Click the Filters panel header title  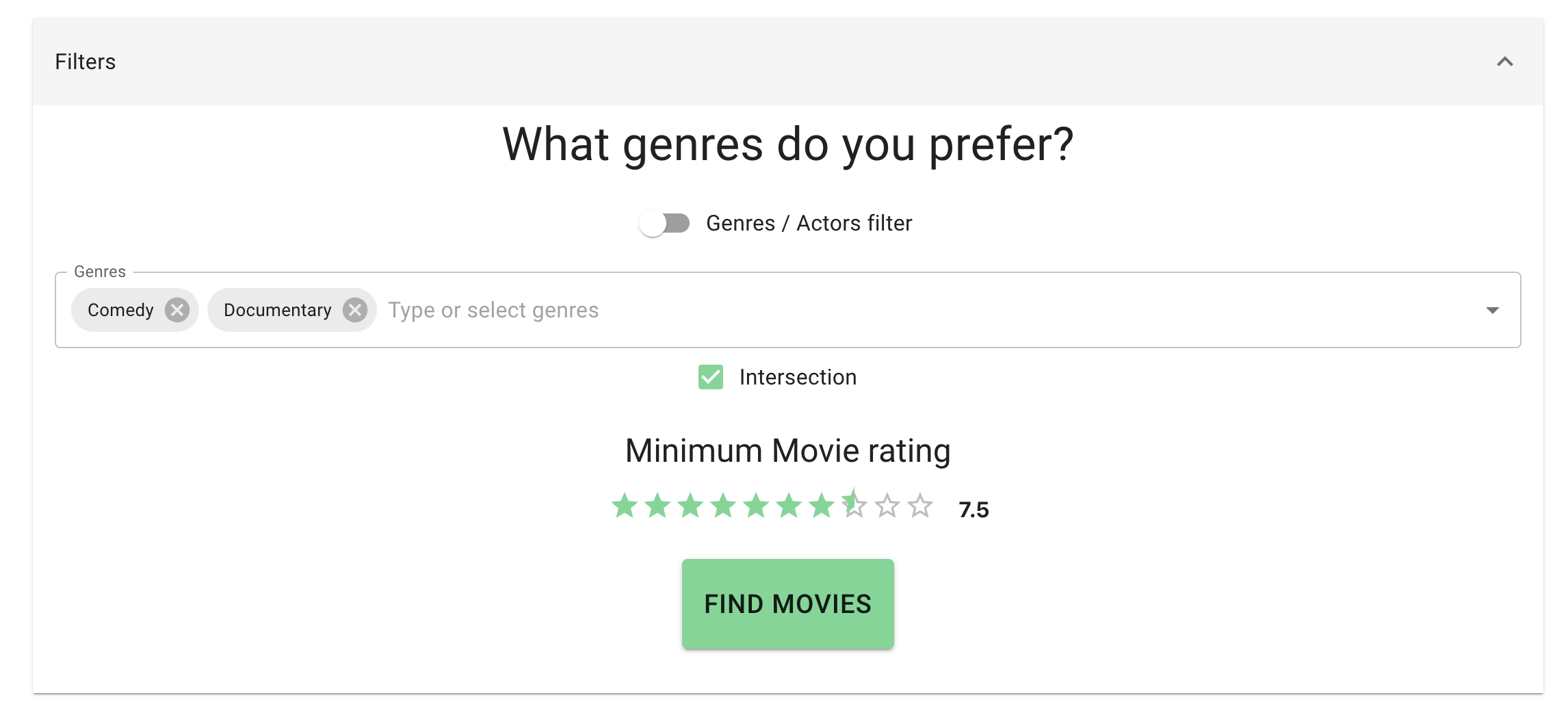86,62
